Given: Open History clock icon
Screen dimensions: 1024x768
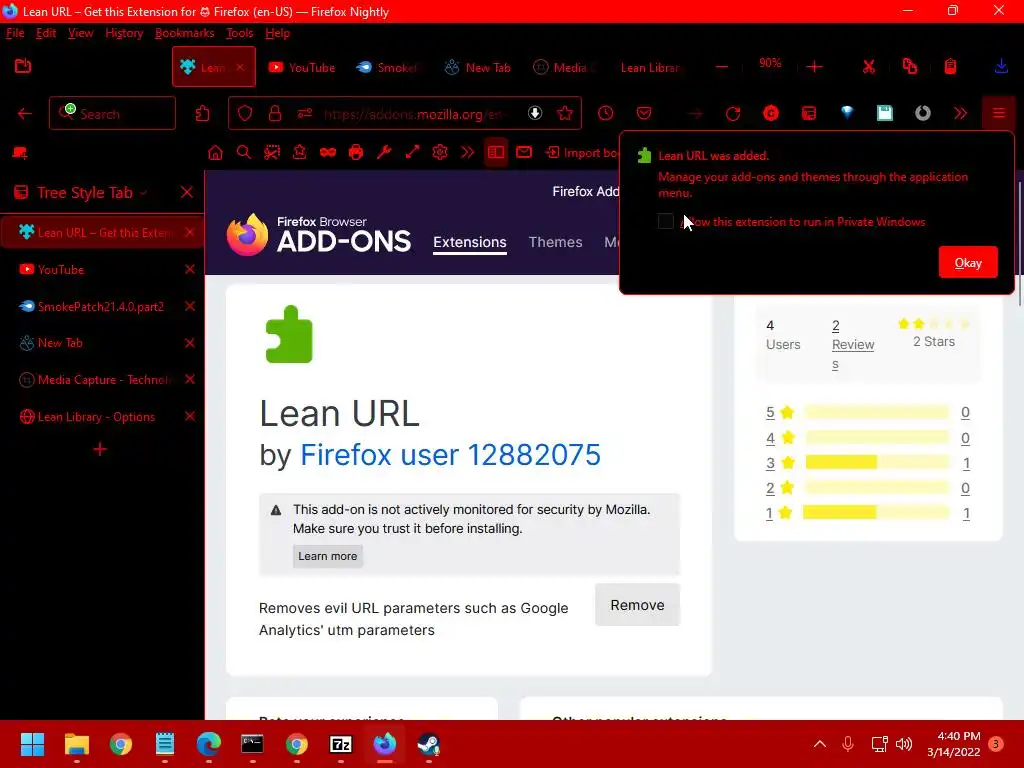Looking at the screenshot, I should 605,114.
